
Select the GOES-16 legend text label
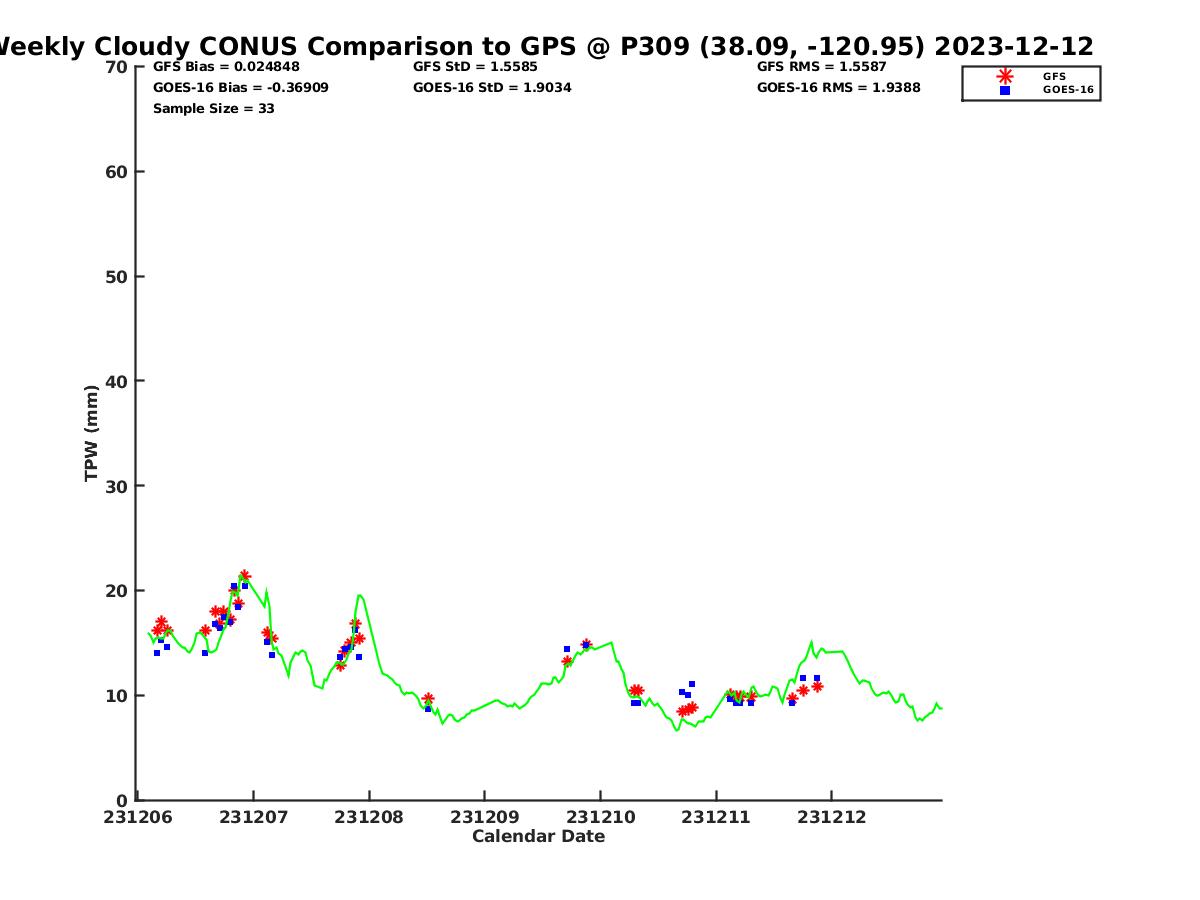coord(1068,90)
